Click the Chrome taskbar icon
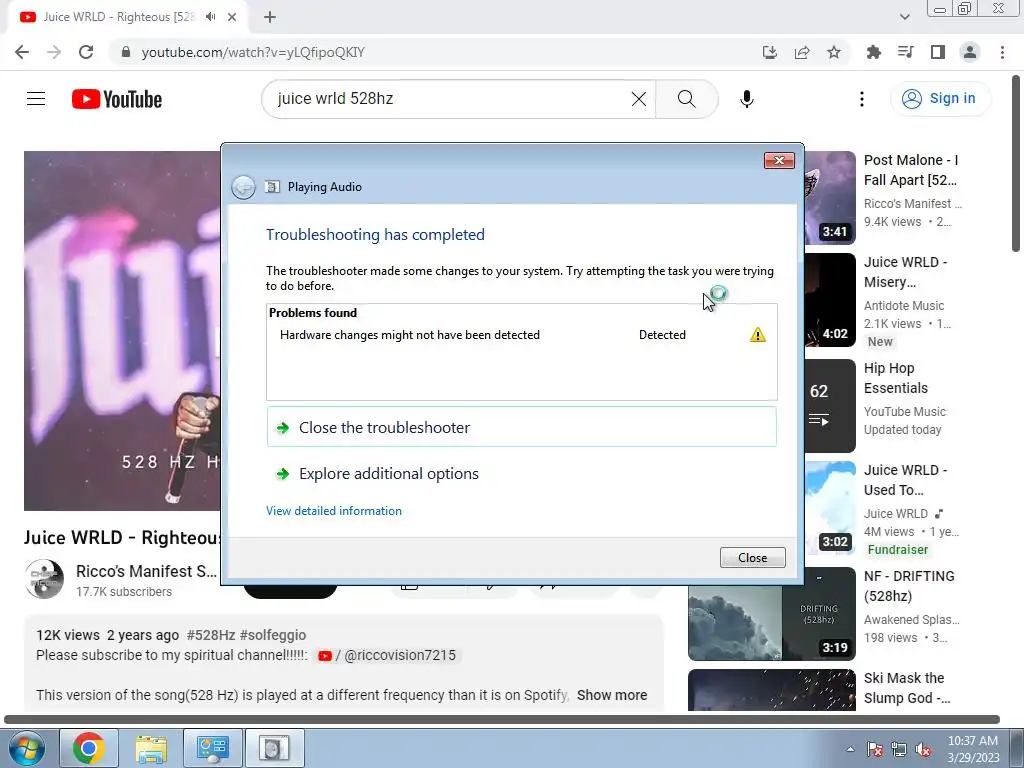The height and width of the screenshot is (768, 1024). (x=89, y=748)
